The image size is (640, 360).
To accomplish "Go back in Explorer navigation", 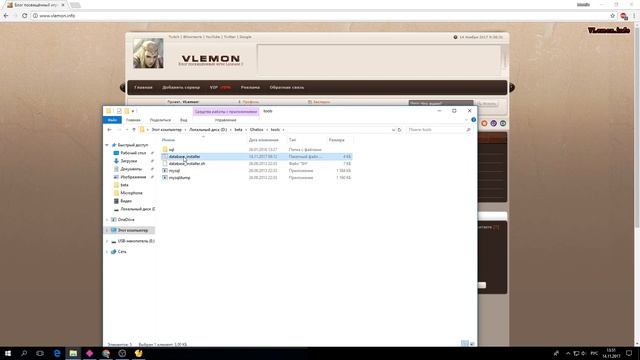I will tap(109, 130).
